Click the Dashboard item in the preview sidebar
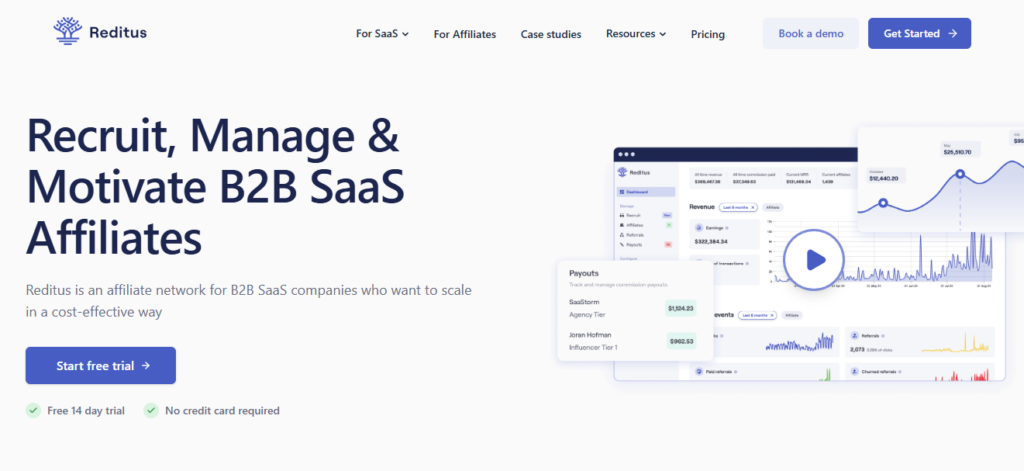Screen dimensions: 1024x471 point(646,191)
